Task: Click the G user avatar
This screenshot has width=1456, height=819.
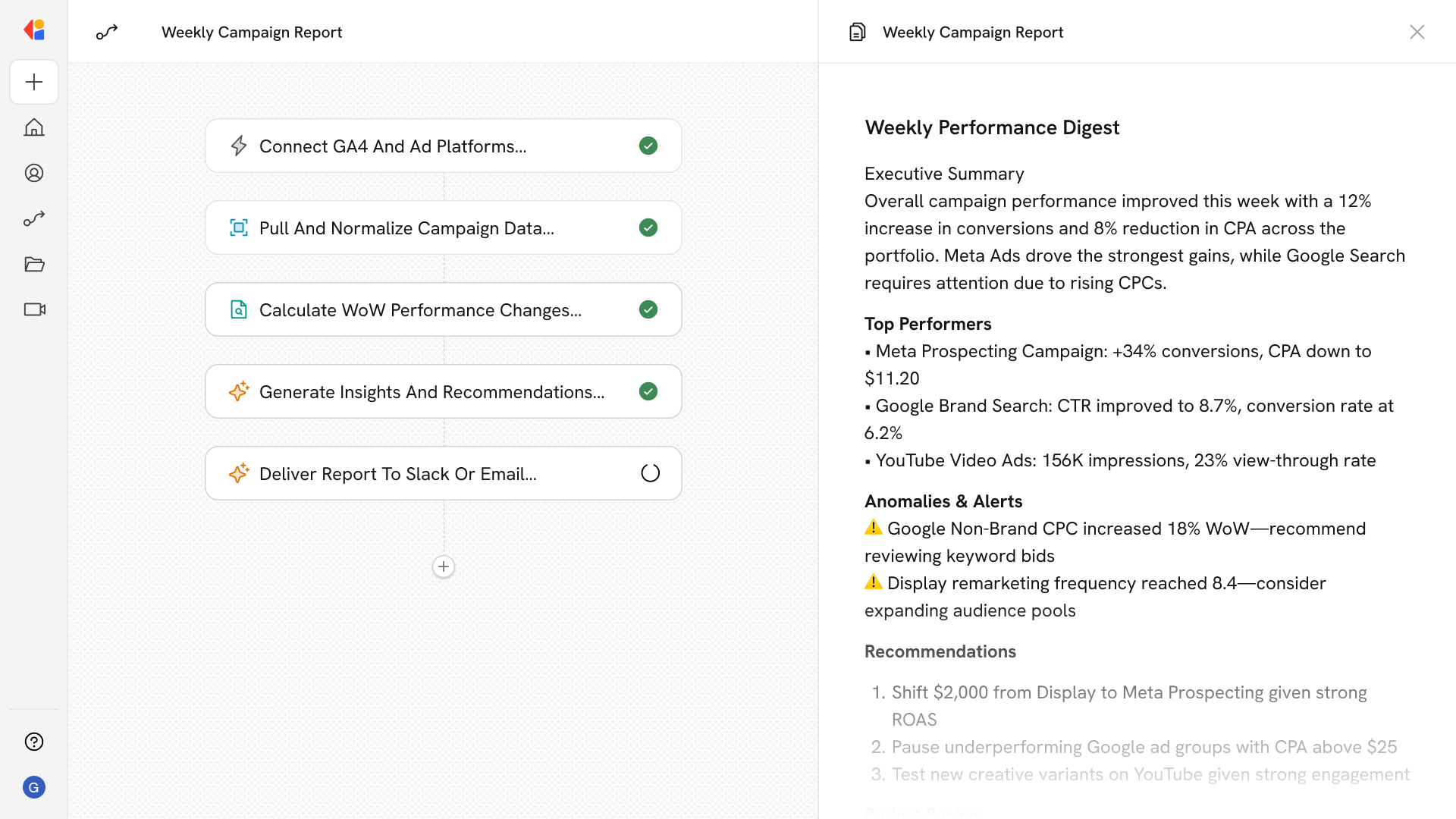Action: coord(34,787)
